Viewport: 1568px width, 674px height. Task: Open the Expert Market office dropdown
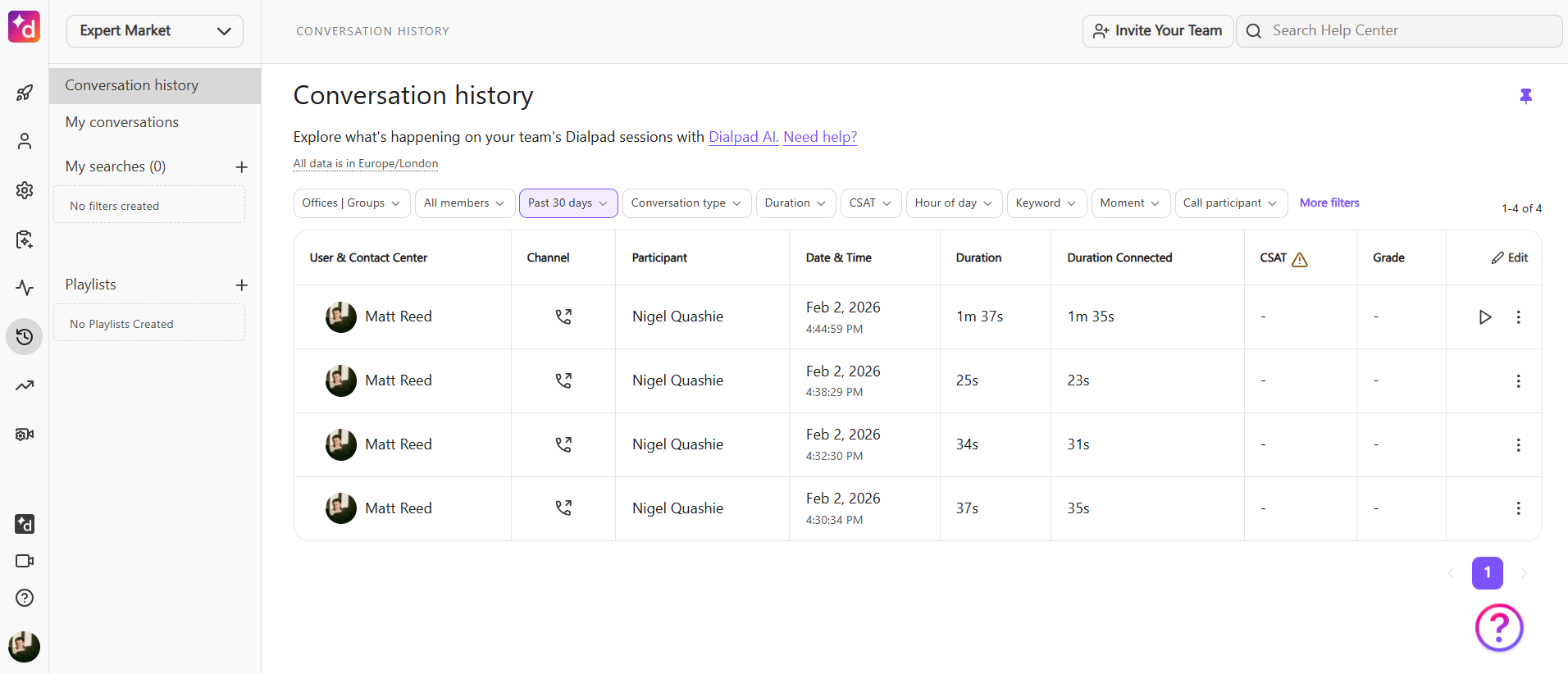155,31
